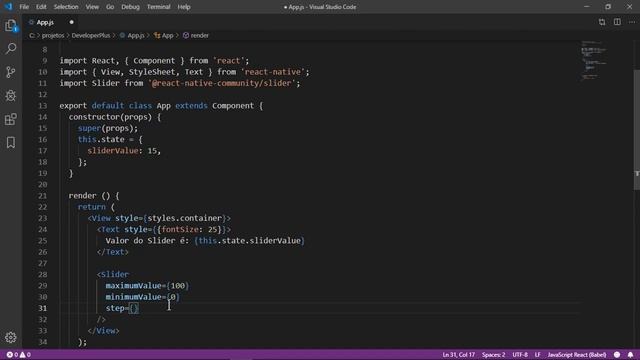Click the feedback smiley in the status bar
The image size is (640, 360).
(617, 355)
